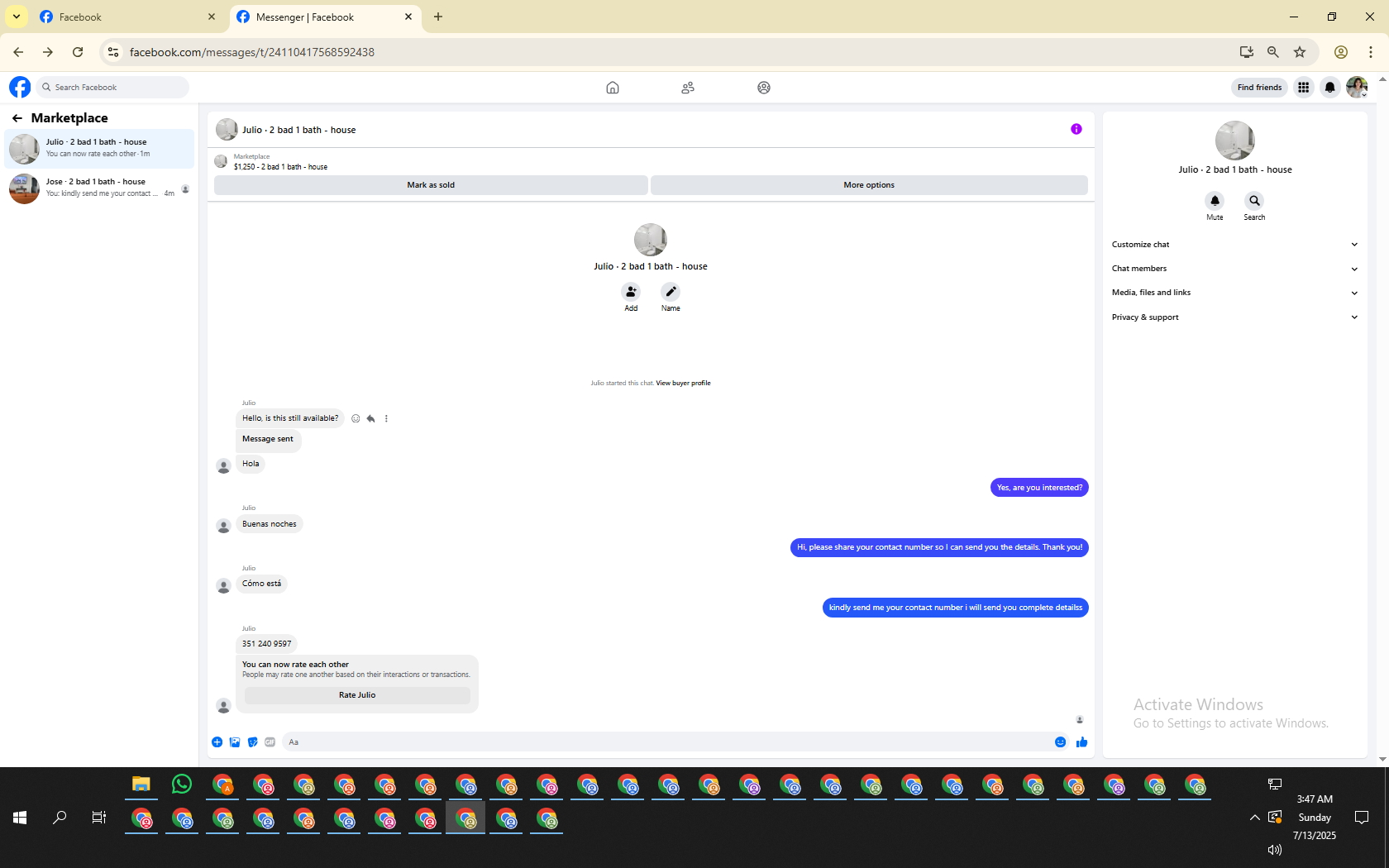Open the Facebook menu grid icon
1389x868 pixels.
1304,88
